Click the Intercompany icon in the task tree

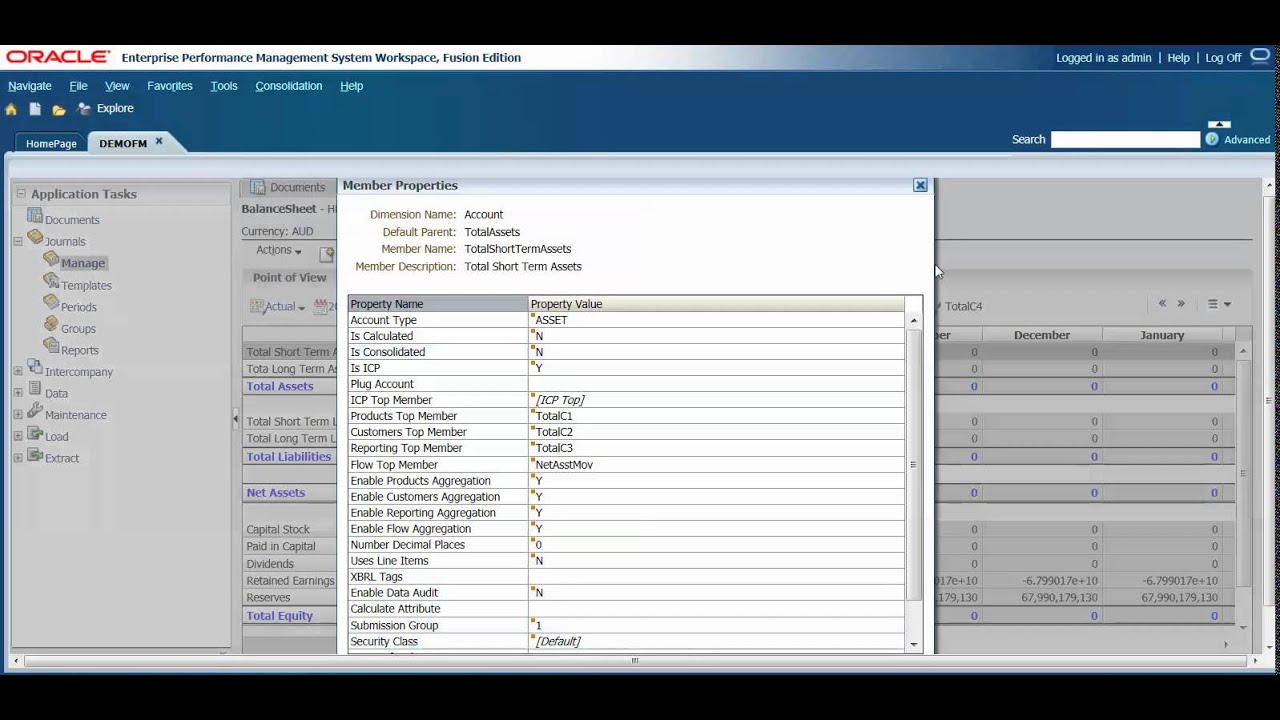[35, 369]
